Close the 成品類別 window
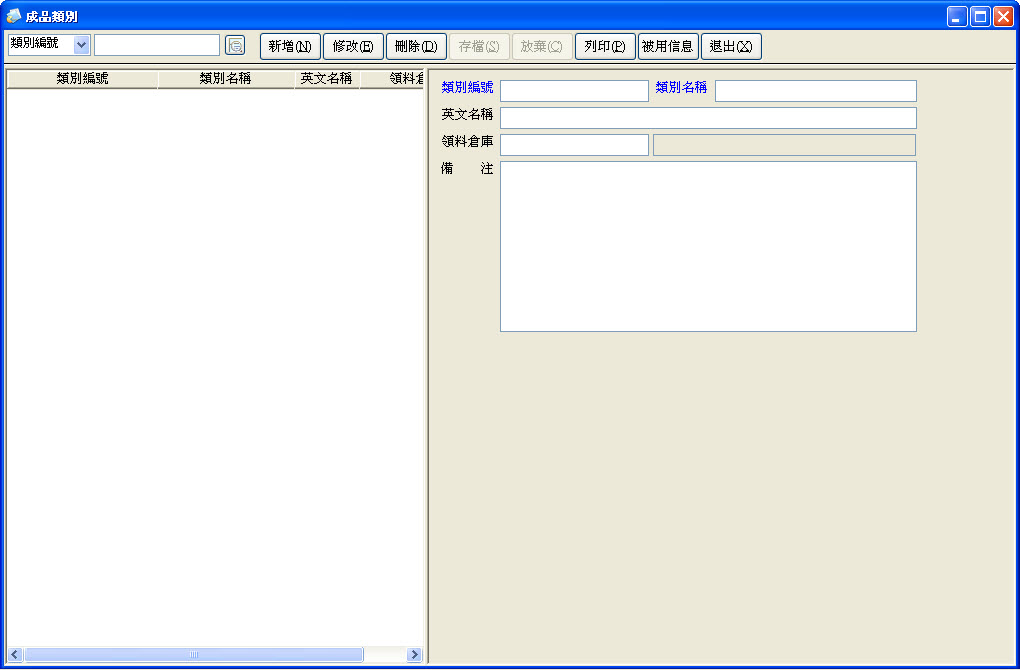The width and height of the screenshot is (1020, 670). coord(1003,16)
